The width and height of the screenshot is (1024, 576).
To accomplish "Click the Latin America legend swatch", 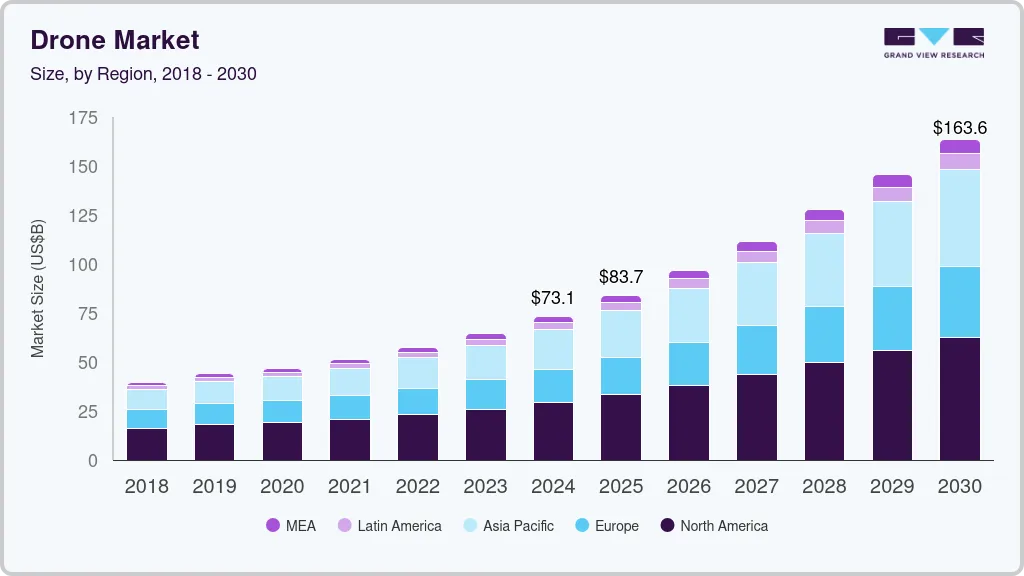I will (x=346, y=526).
